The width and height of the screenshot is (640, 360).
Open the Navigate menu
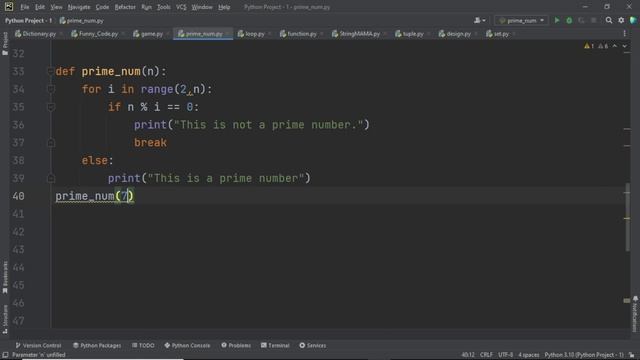click(79, 7)
